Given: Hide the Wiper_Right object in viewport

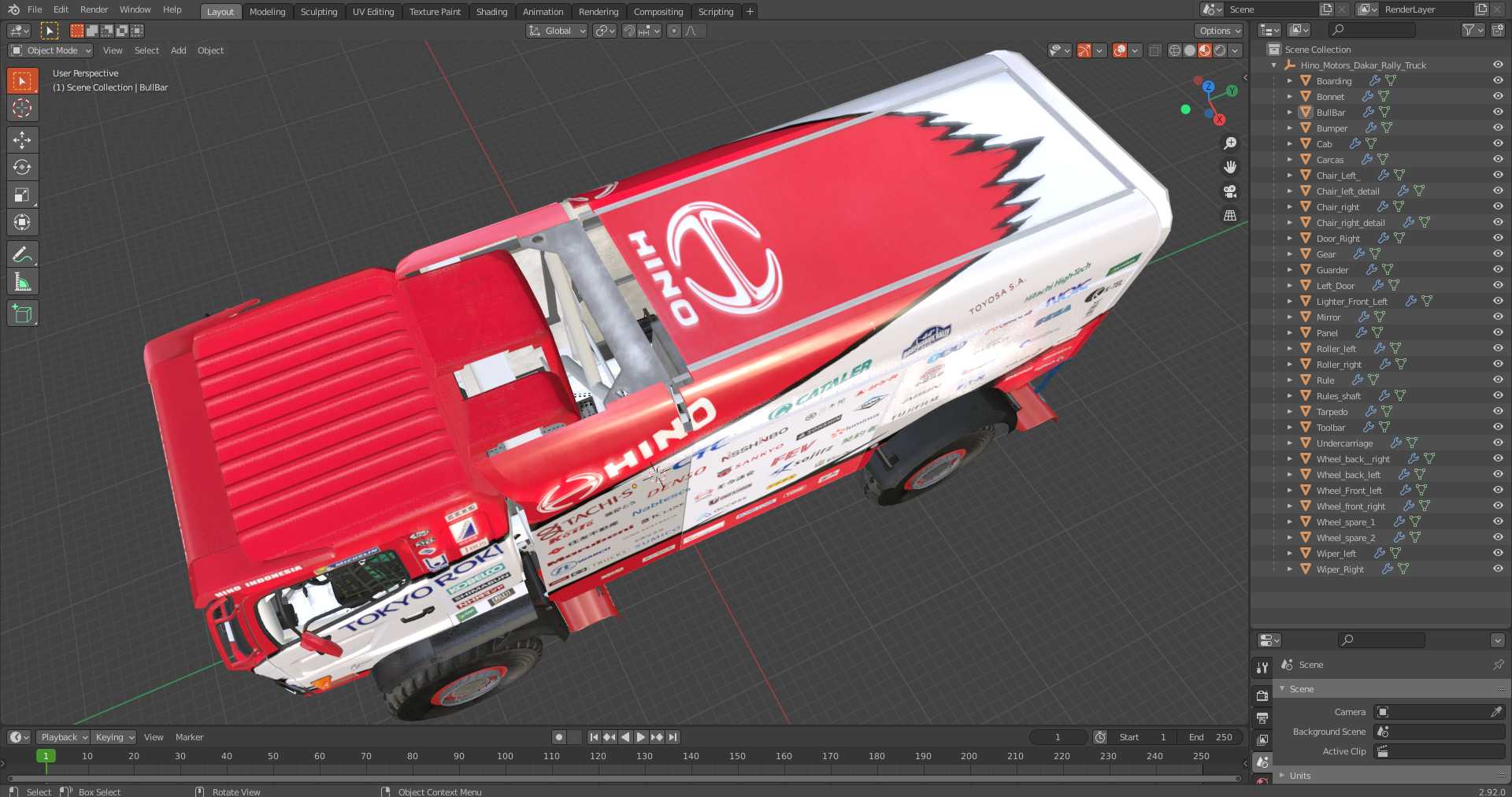Looking at the screenshot, I should (x=1498, y=569).
